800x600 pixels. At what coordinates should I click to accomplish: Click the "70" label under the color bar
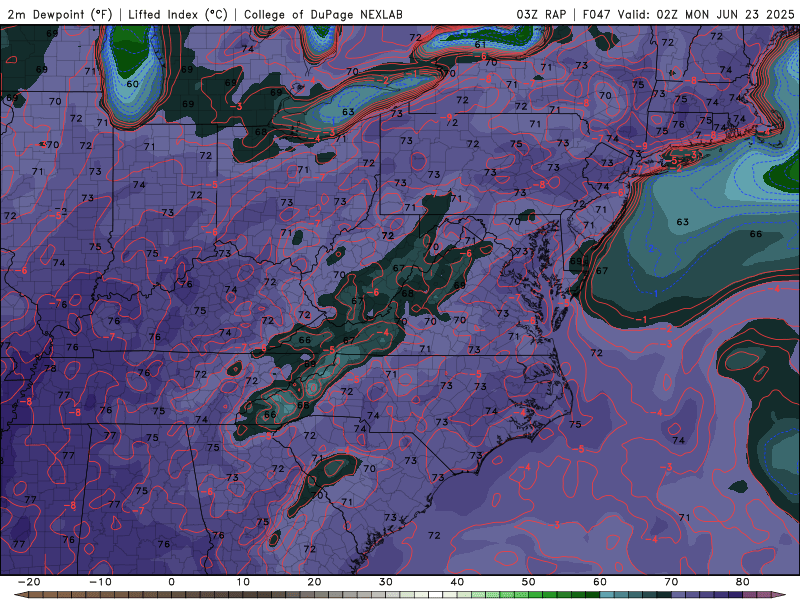(x=671, y=582)
